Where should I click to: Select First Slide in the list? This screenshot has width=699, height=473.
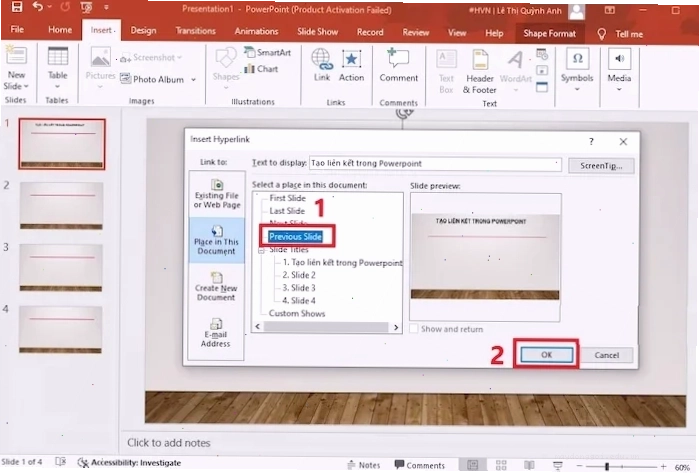click(x=288, y=198)
